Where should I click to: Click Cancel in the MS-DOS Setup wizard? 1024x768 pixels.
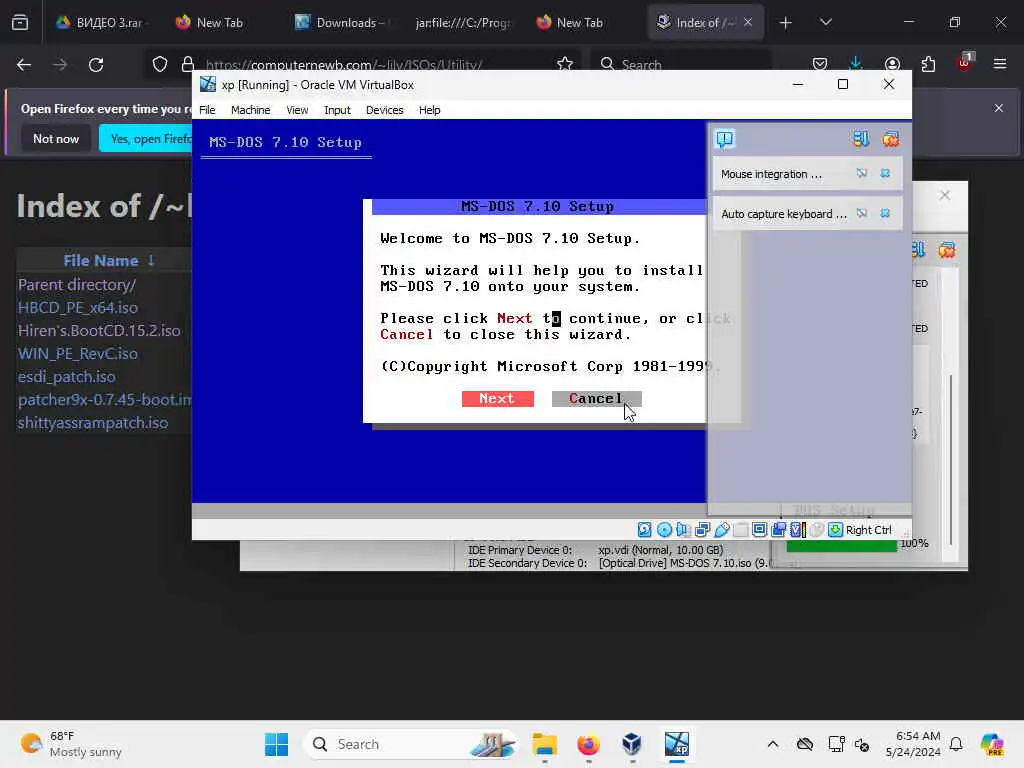tap(596, 398)
